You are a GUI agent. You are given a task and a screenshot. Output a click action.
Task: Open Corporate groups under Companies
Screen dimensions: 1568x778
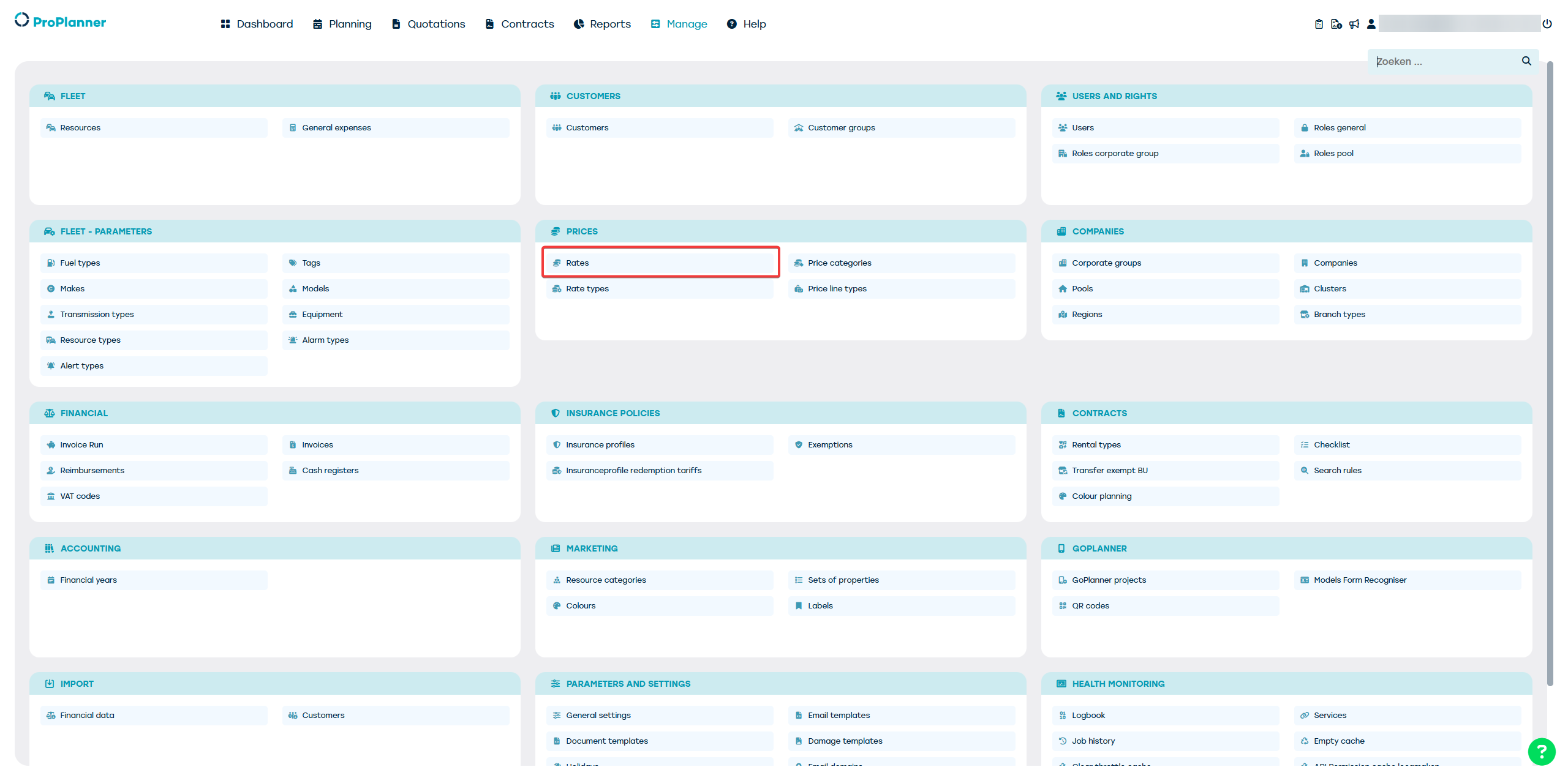click(x=1106, y=263)
